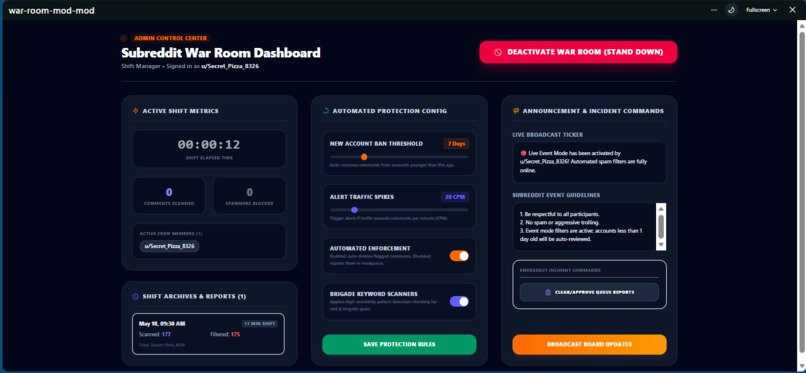Click the Admin Control Center badge

(x=171, y=38)
